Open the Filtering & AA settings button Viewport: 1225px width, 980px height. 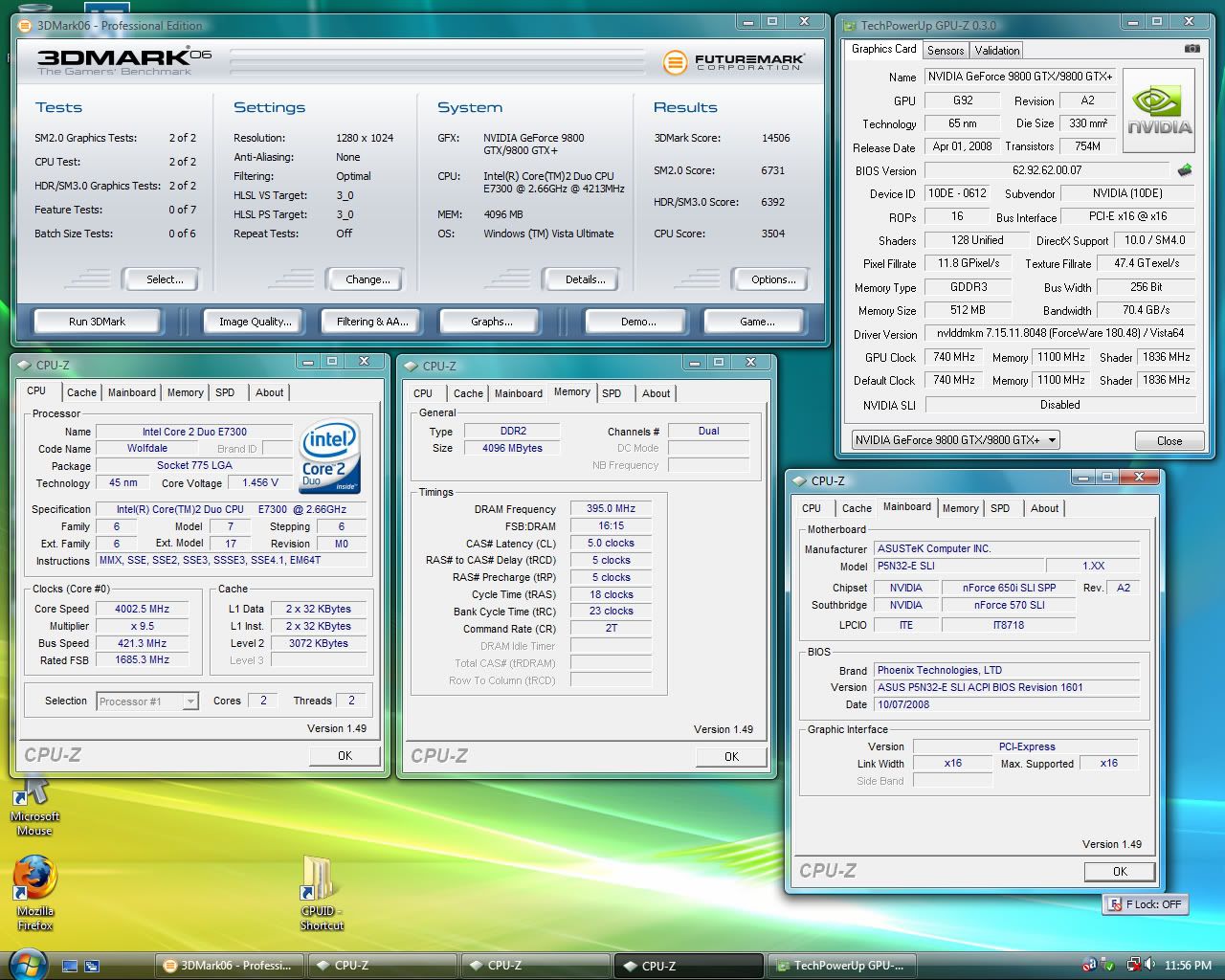click(x=372, y=322)
